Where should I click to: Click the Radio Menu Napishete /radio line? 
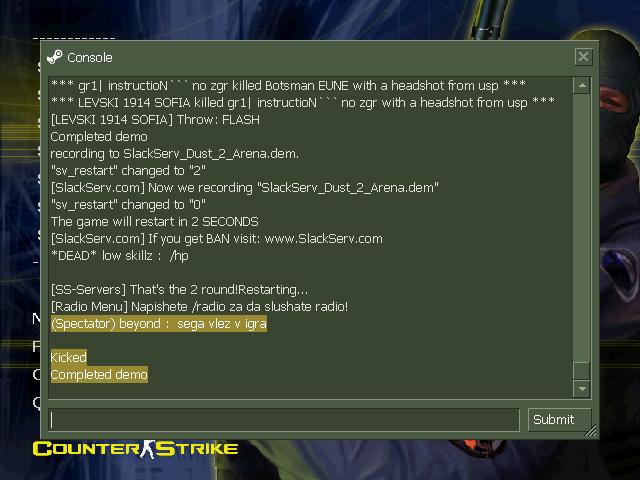(x=199, y=307)
